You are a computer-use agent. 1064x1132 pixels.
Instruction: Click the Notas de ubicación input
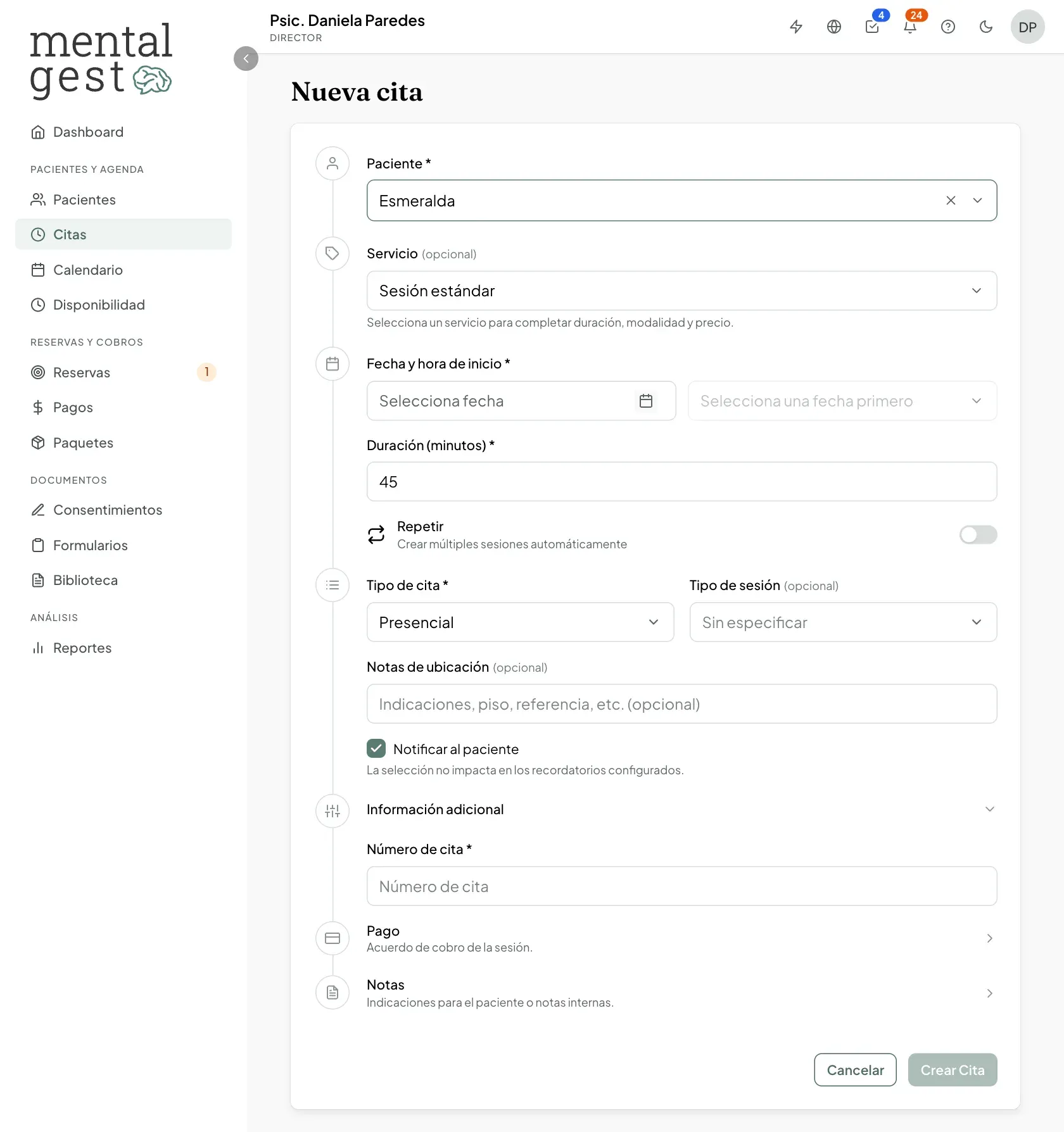tap(681, 704)
